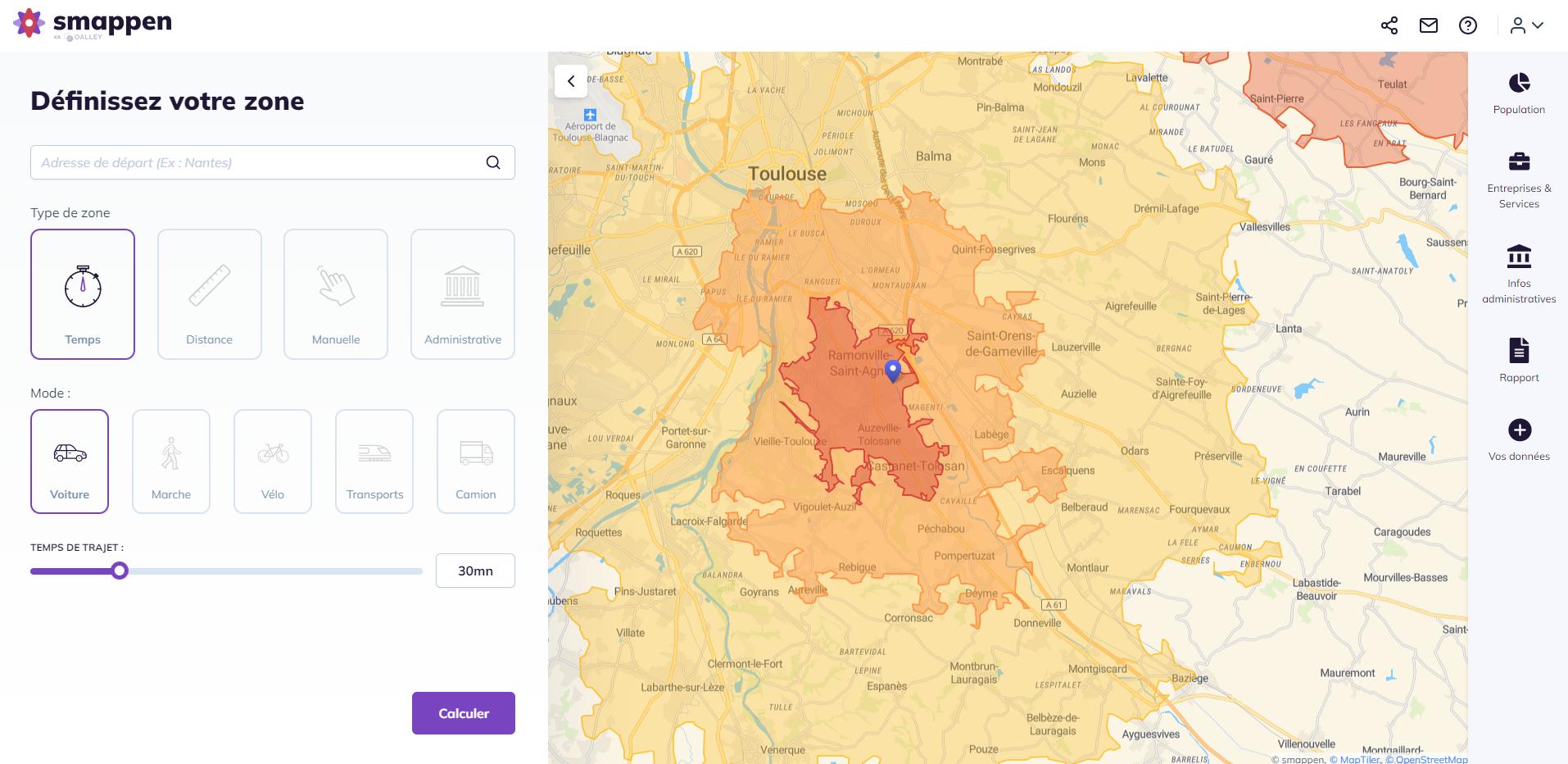Image resolution: width=1568 pixels, height=764 pixels.
Task: Open the mail envelope icon
Action: pyautogui.click(x=1429, y=25)
